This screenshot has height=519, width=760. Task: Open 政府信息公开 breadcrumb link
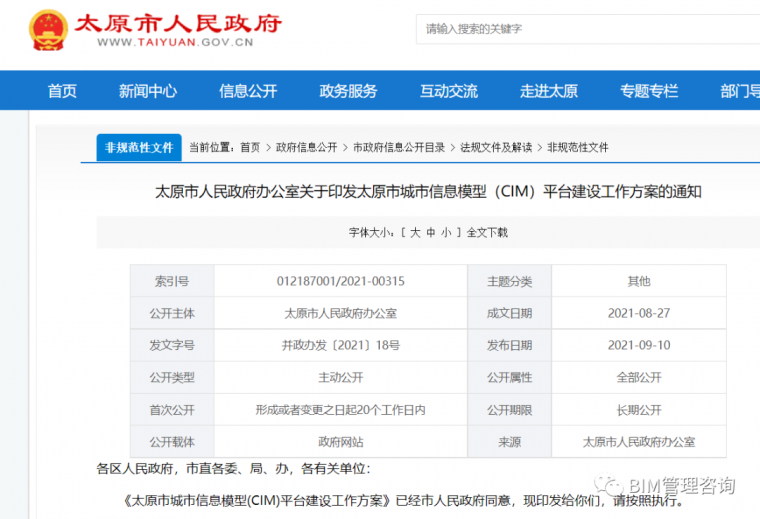click(306, 147)
